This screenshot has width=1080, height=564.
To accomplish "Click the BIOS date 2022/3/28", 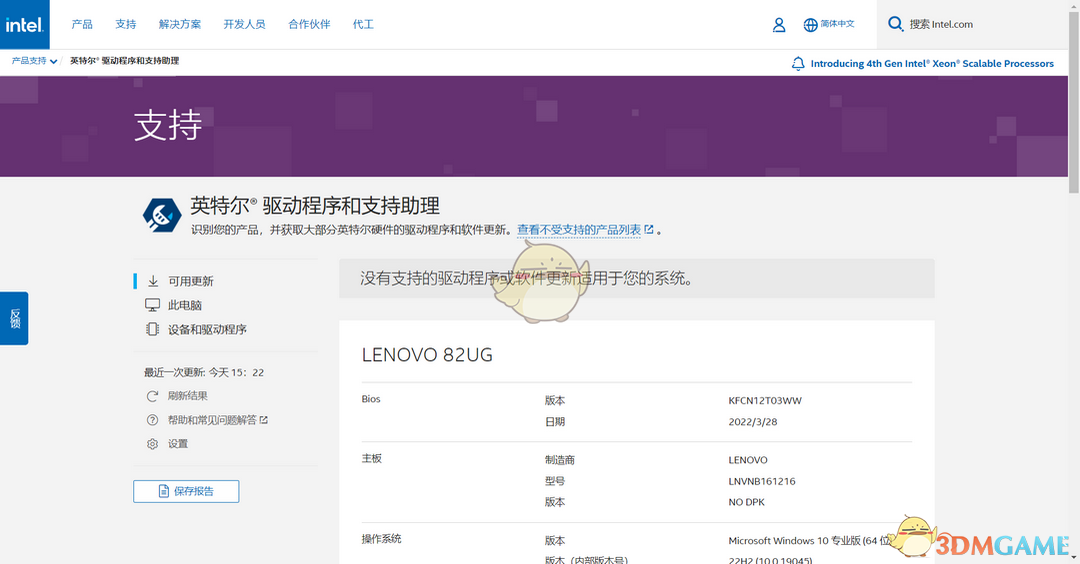I will point(753,421).
